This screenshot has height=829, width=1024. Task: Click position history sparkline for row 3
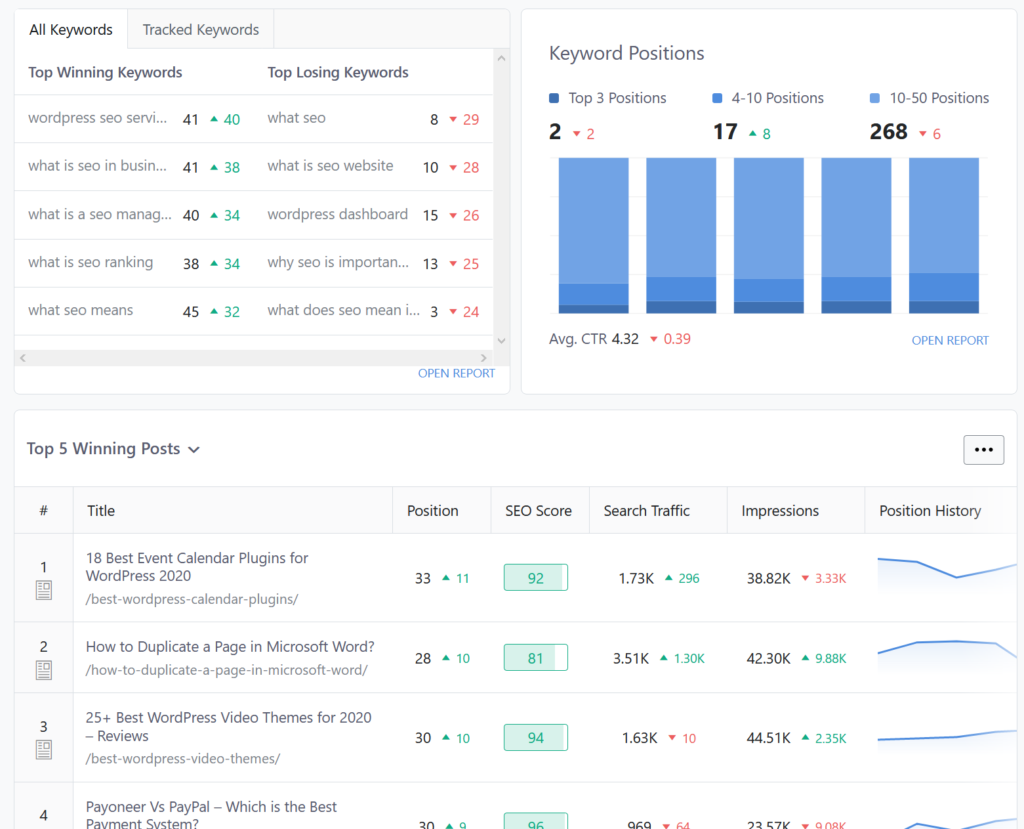pyautogui.click(x=947, y=736)
